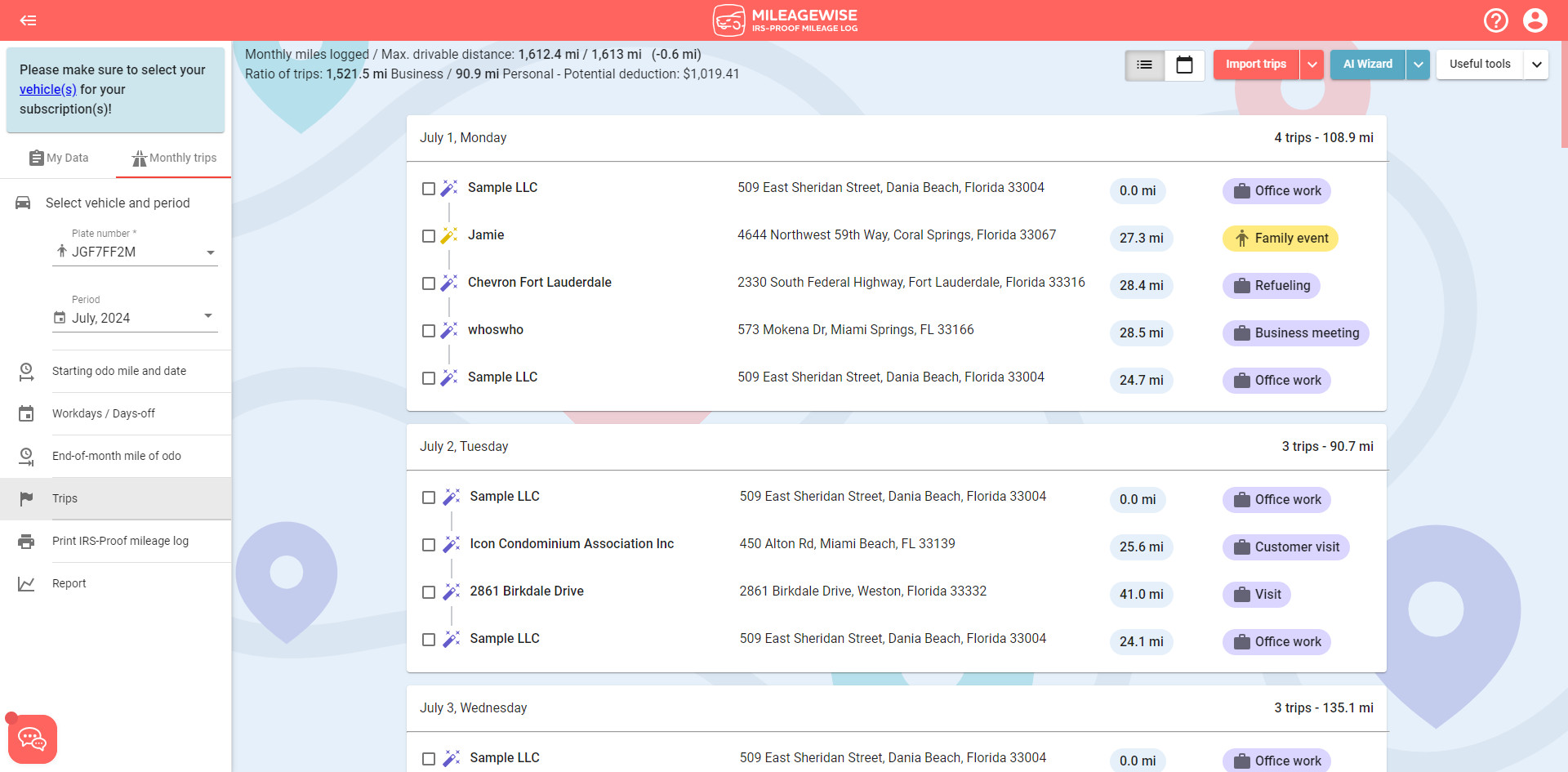Image resolution: width=1568 pixels, height=772 pixels.
Task: Open the Period July, 2024 dropdown
Action: [135, 318]
